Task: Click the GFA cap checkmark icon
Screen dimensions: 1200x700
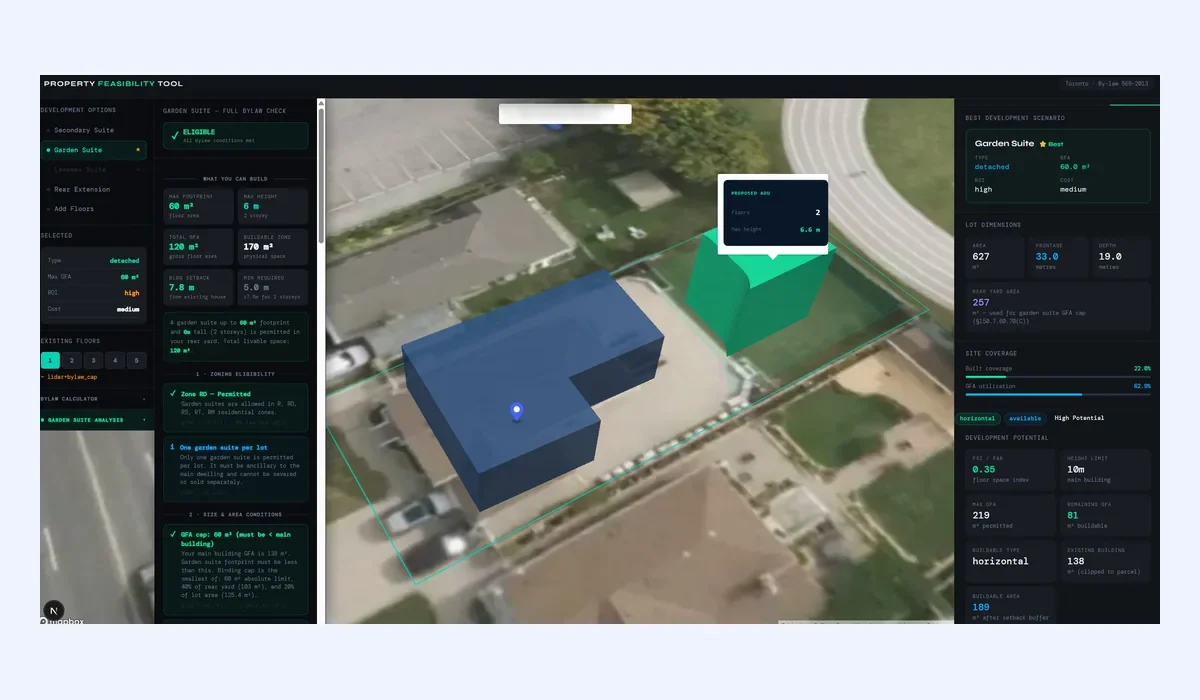Action: pyautogui.click(x=174, y=534)
